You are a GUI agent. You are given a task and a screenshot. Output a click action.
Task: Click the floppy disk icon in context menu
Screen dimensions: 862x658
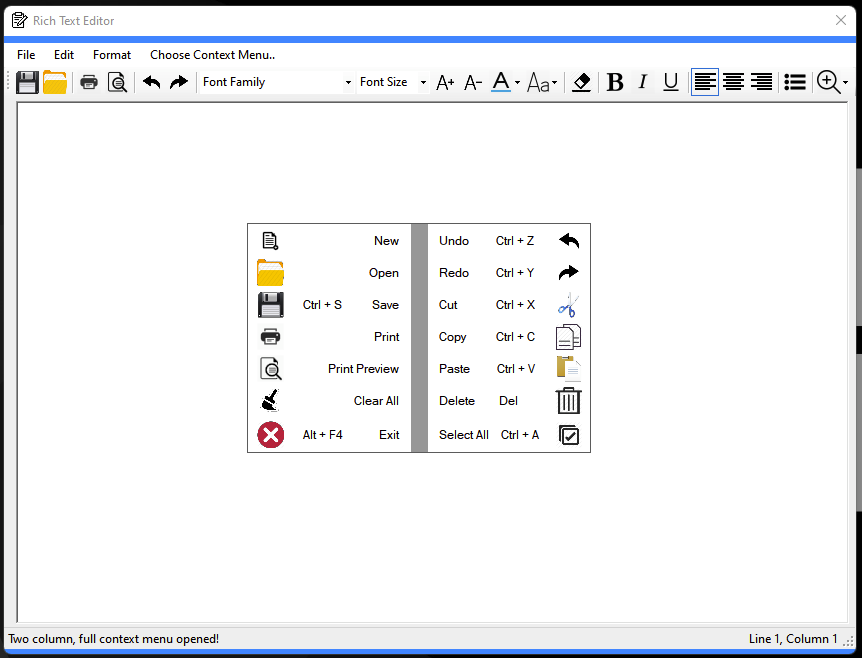click(x=270, y=305)
